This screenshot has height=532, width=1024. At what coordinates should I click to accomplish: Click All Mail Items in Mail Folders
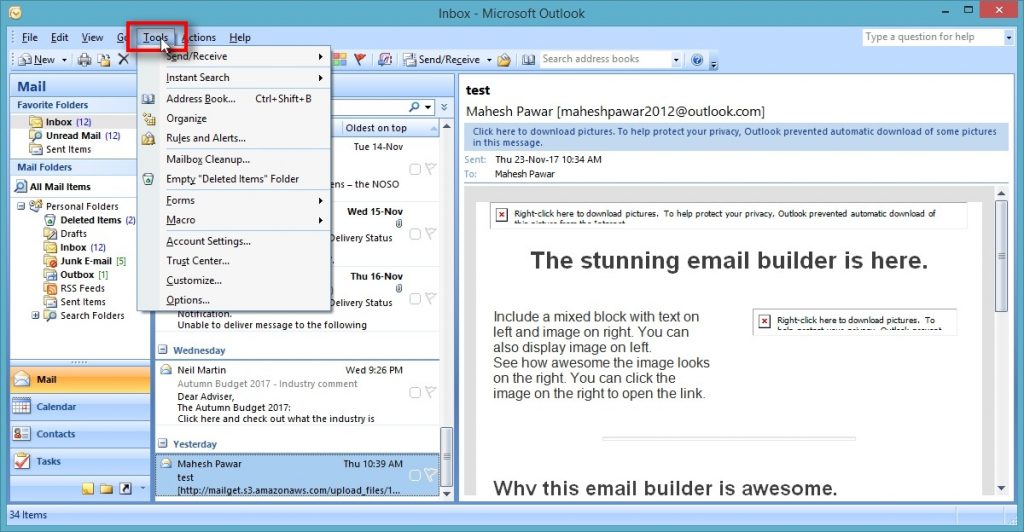coord(60,187)
